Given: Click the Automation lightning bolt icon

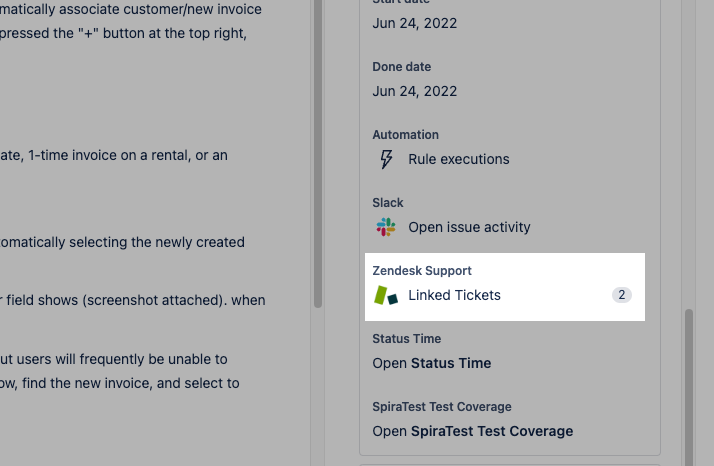Looking at the screenshot, I should pos(386,159).
